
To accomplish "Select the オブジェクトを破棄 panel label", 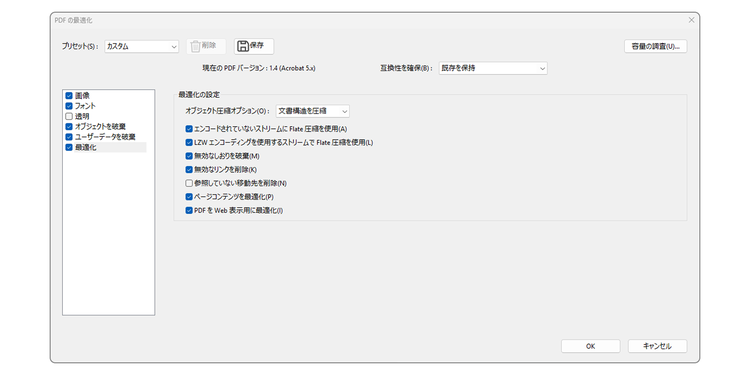I will click(100, 127).
